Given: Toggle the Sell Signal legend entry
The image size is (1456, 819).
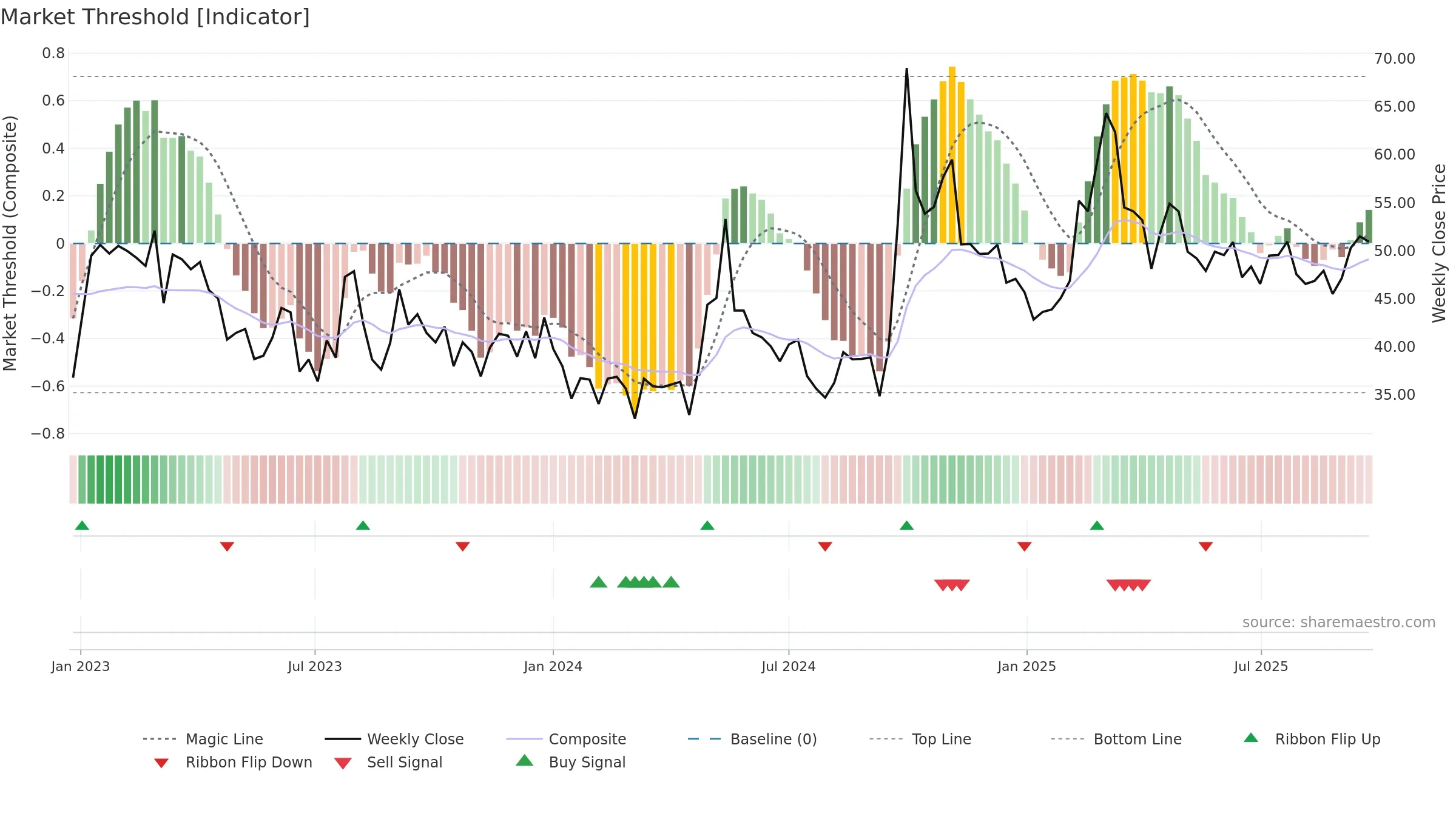Looking at the screenshot, I should click(x=388, y=762).
